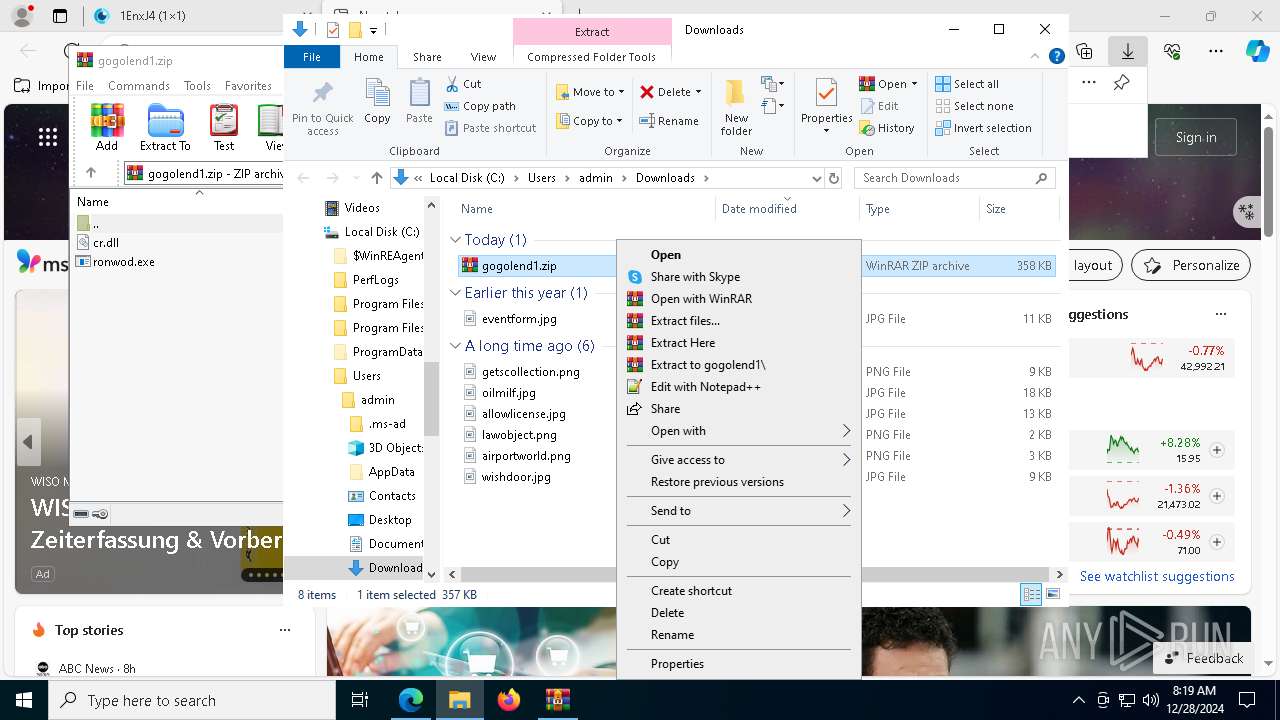Open See watchlist suggestions link
The height and width of the screenshot is (720, 1280).
coord(1157,576)
